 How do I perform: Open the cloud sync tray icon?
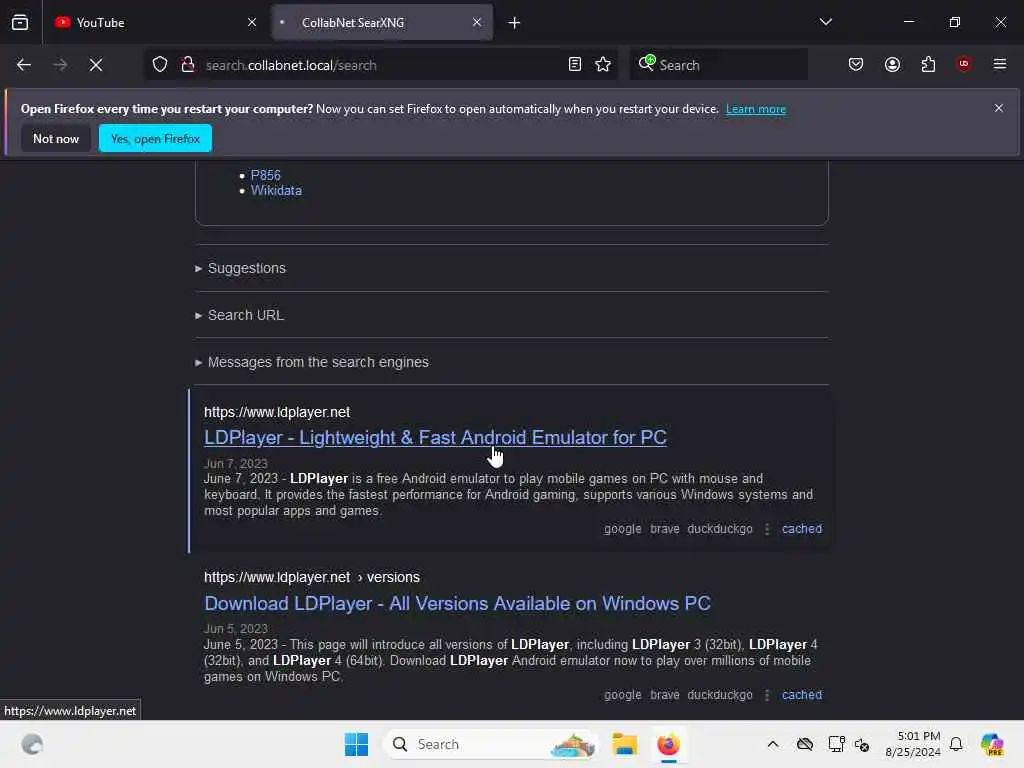point(805,744)
